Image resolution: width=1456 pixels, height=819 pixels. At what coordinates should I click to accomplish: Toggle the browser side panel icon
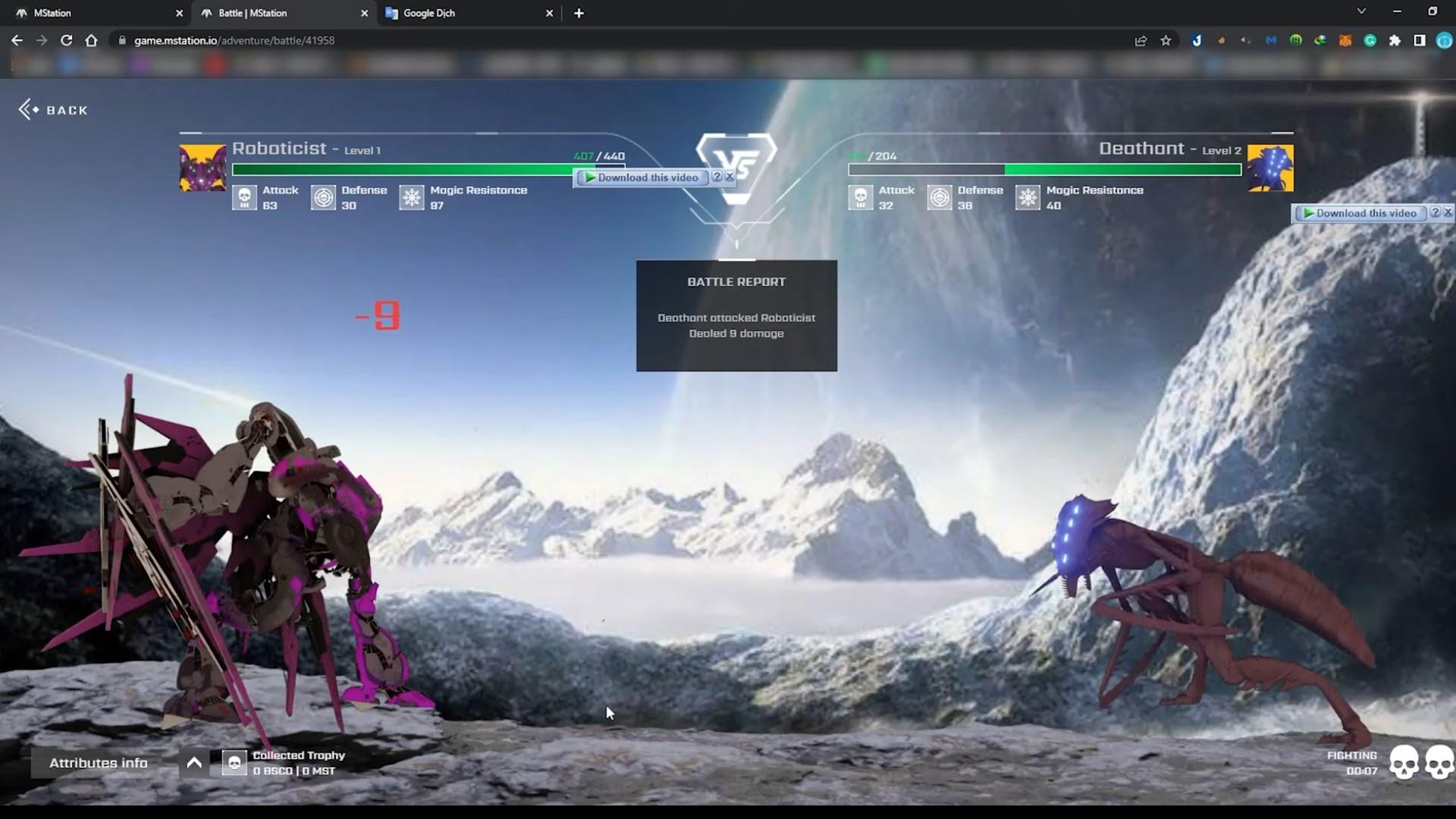point(1420,40)
